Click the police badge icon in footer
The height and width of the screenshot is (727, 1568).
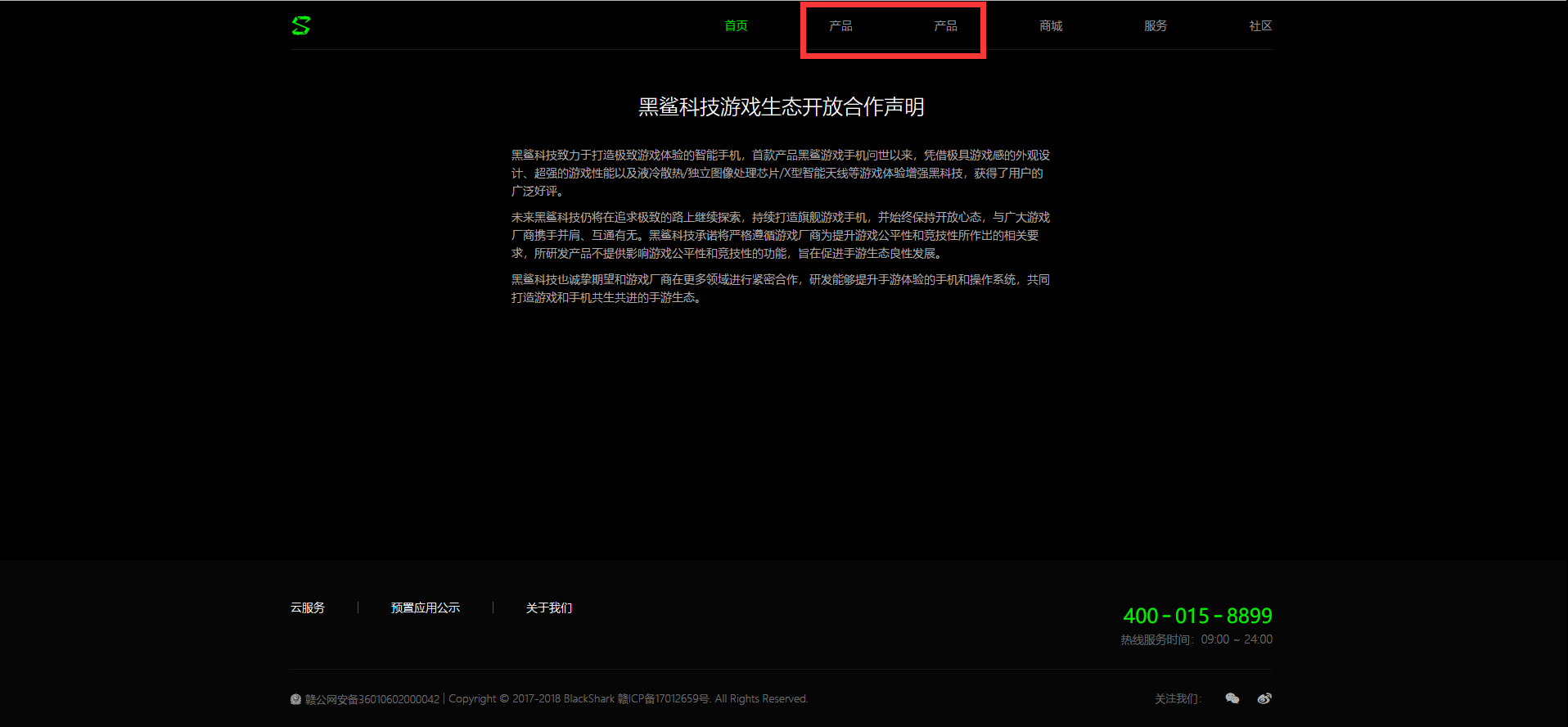[x=295, y=699]
